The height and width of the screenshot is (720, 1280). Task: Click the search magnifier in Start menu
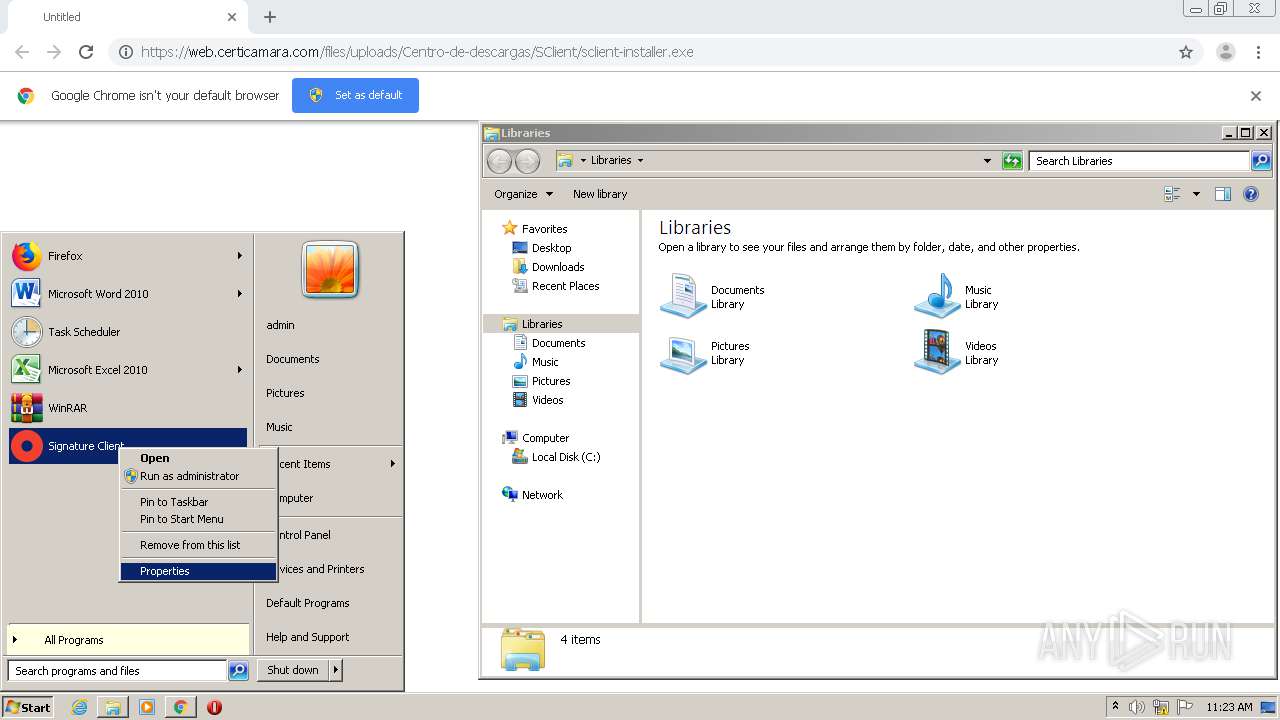238,671
